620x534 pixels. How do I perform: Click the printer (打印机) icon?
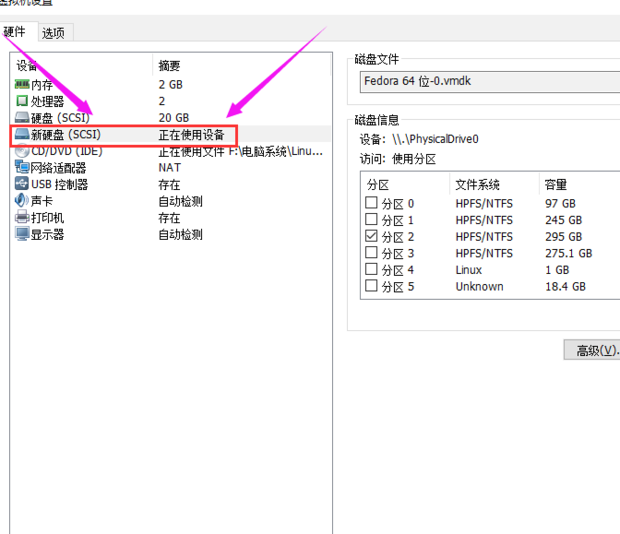22,217
